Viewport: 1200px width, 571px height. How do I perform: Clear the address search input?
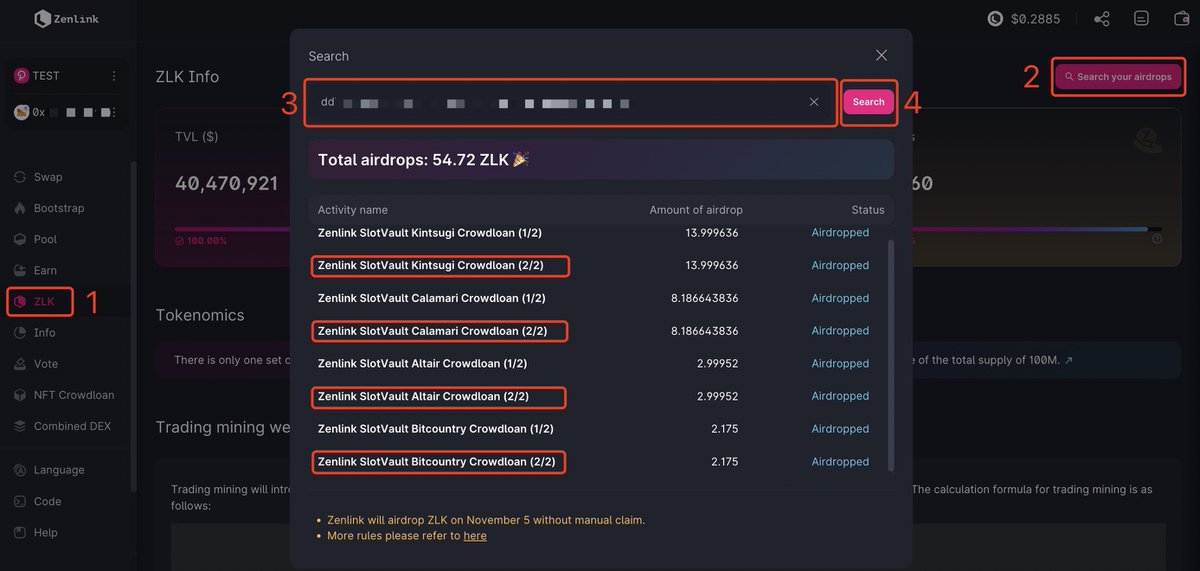click(x=814, y=102)
